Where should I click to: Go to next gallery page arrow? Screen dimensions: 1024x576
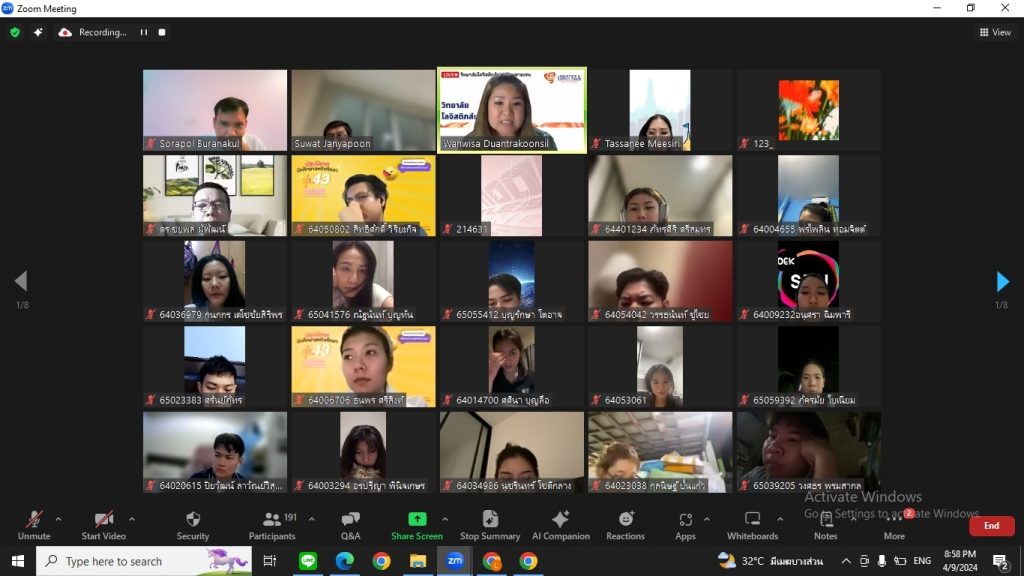pos(1002,281)
